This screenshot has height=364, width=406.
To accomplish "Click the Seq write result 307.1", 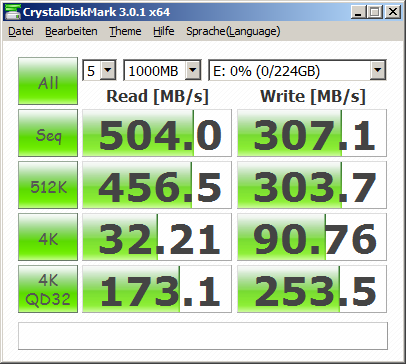I will tap(312, 133).
